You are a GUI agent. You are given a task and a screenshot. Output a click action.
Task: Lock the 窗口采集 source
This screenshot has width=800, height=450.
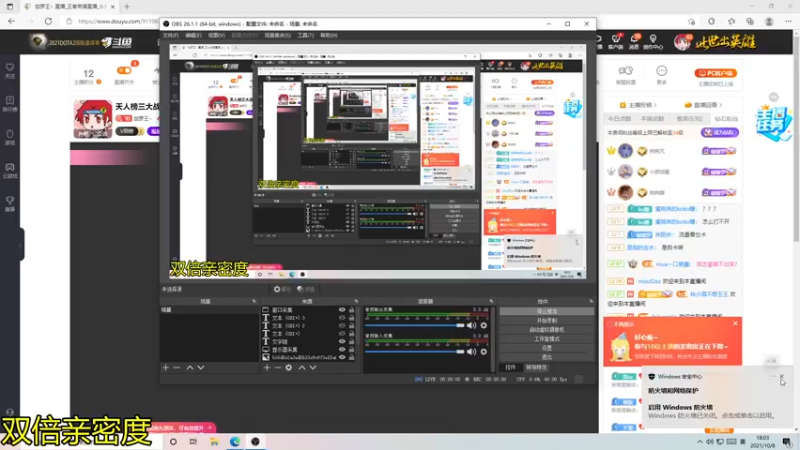point(352,310)
